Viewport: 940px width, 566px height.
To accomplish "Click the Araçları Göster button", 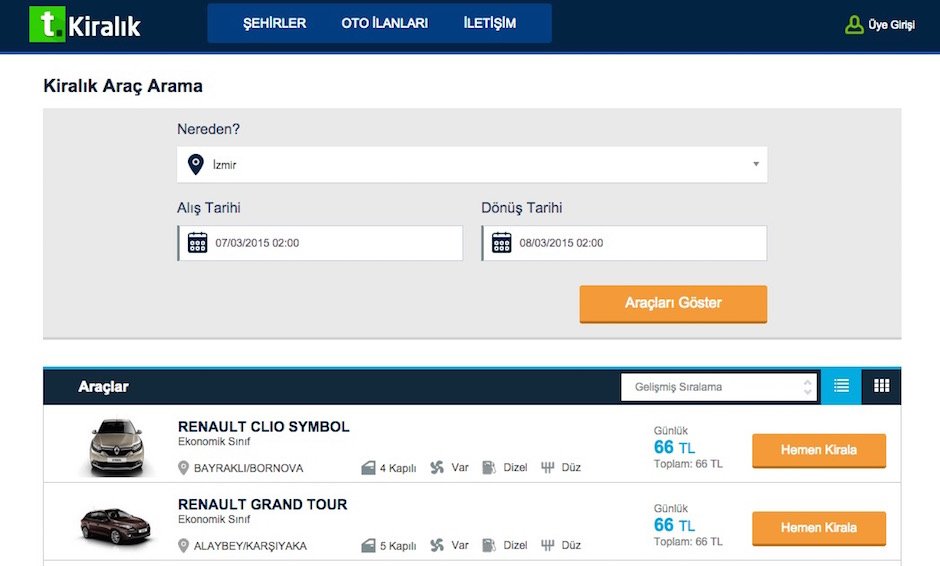I will tap(673, 303).
